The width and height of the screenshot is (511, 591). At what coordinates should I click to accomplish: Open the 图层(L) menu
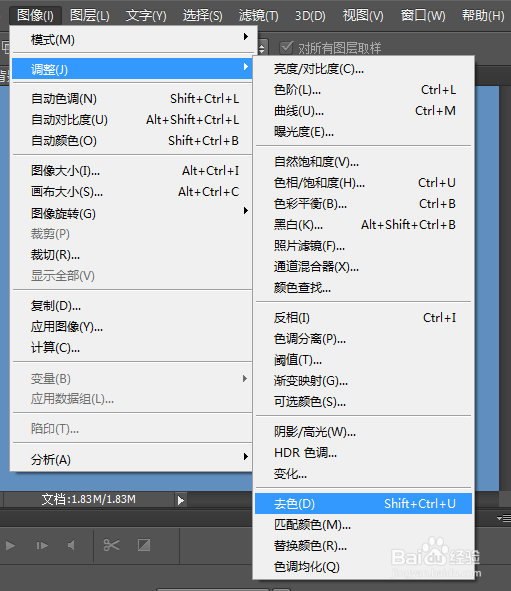[x=90, y=15]
